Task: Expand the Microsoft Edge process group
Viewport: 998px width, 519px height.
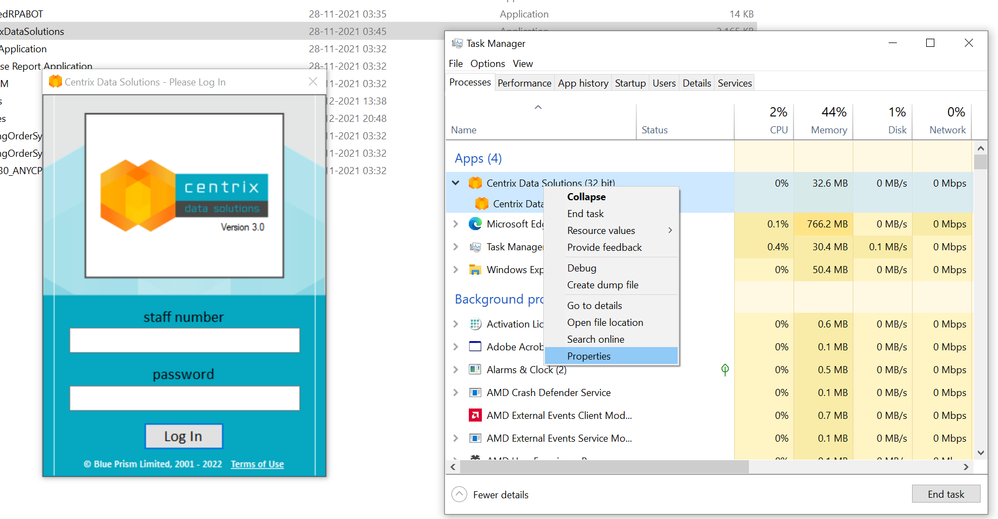Action: click(x=456, y=224)
